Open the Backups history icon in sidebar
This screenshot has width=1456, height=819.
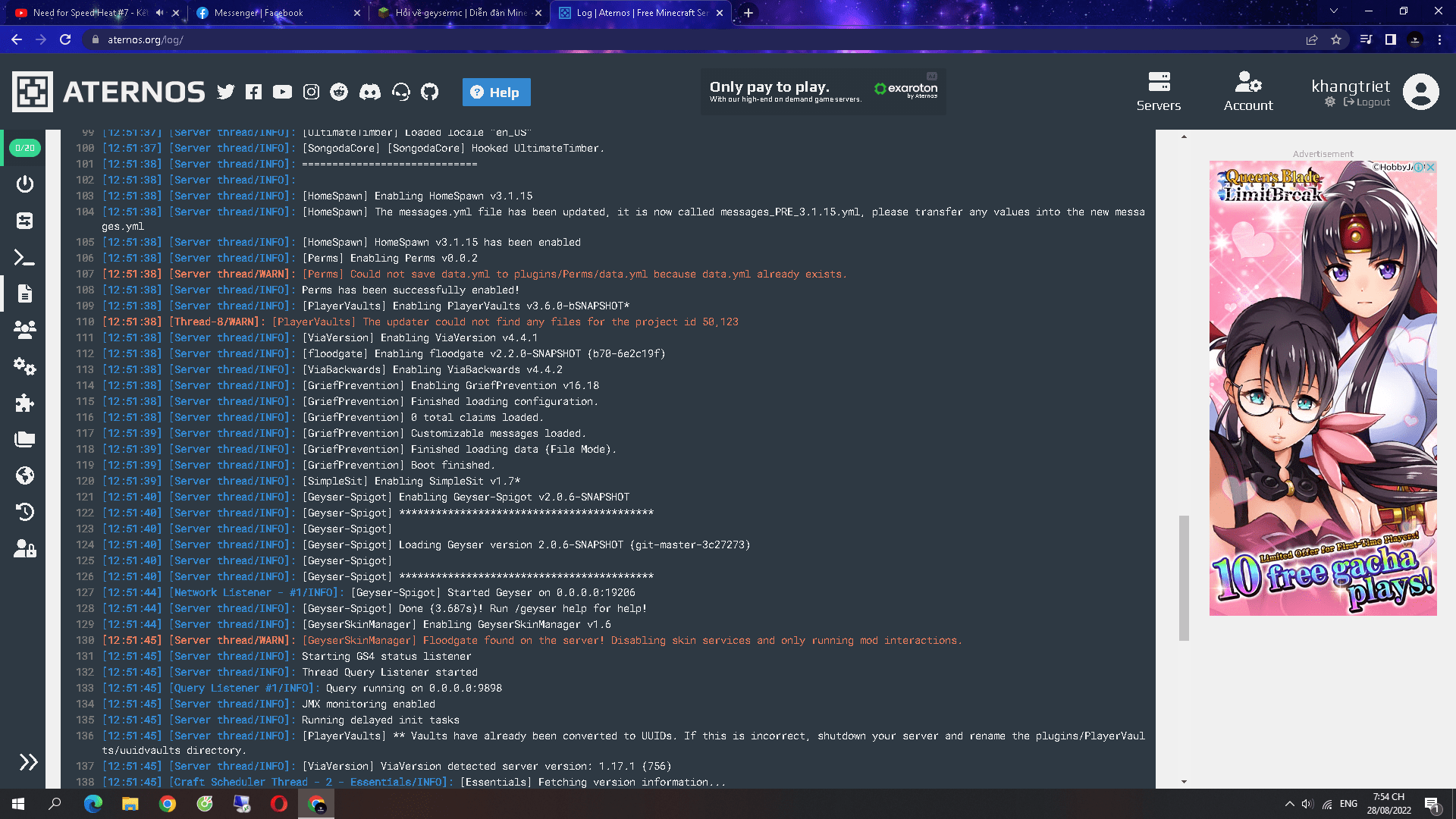tap(25, 512)
